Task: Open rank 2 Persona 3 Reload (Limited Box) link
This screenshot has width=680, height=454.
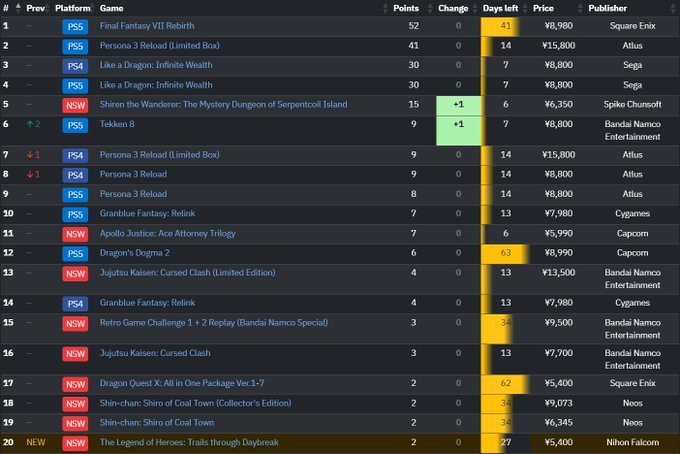Action: [160, 45]
